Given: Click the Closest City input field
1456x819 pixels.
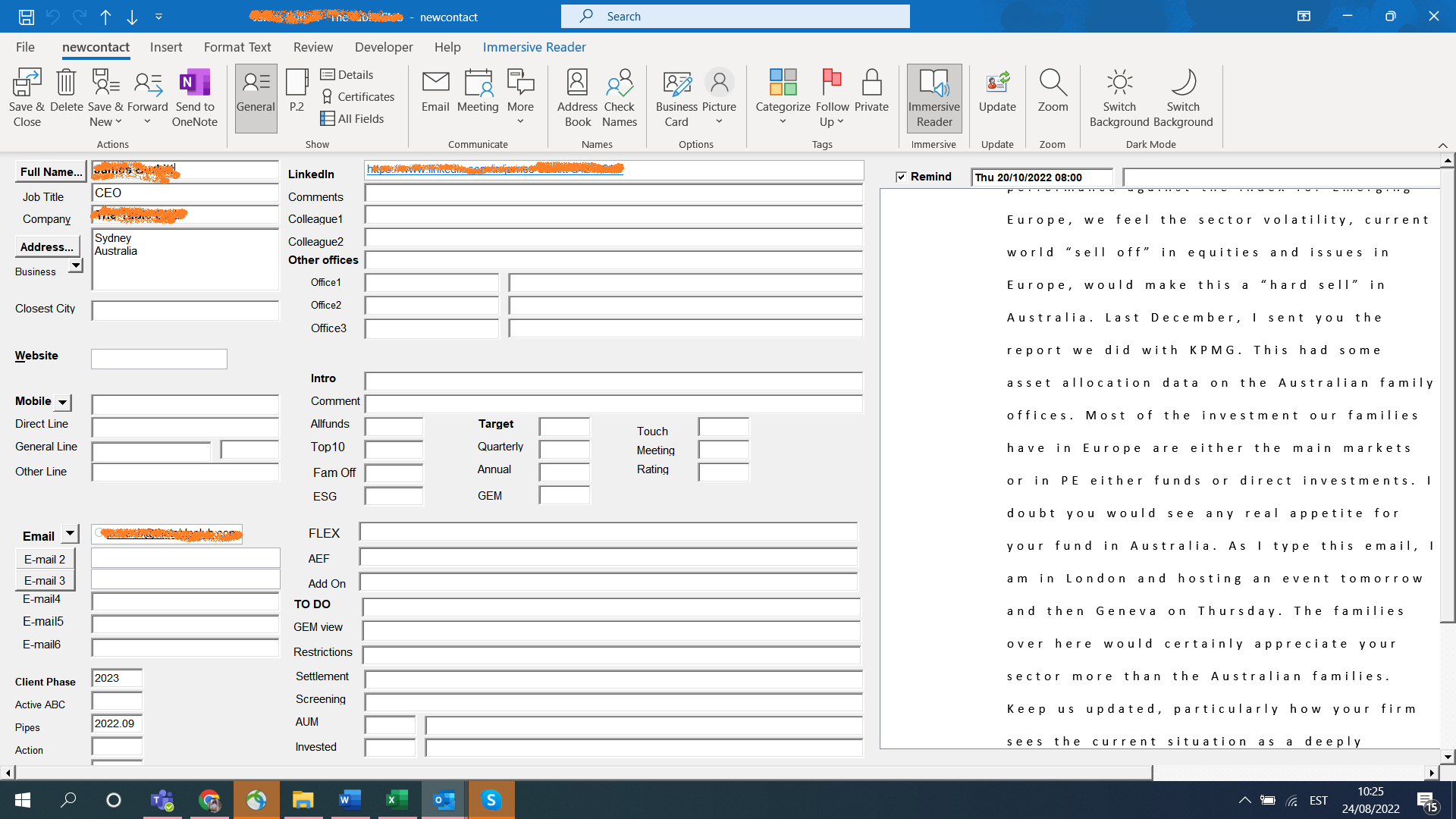Looking at the screenshot, I should tap(185, 310).
